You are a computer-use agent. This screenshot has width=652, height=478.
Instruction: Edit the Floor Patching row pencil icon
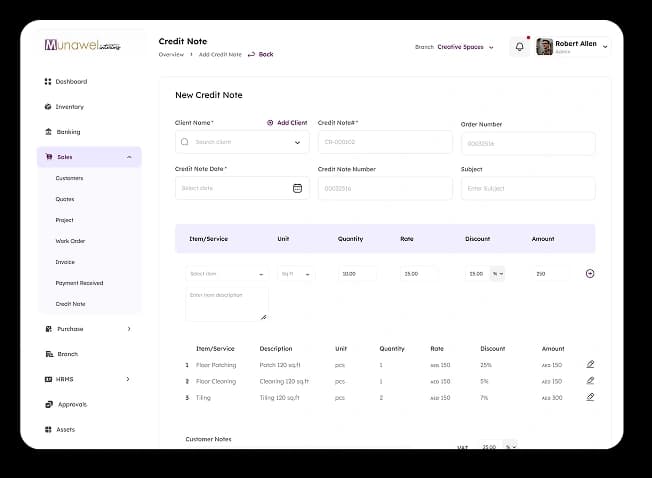click(x=590, y=365)
